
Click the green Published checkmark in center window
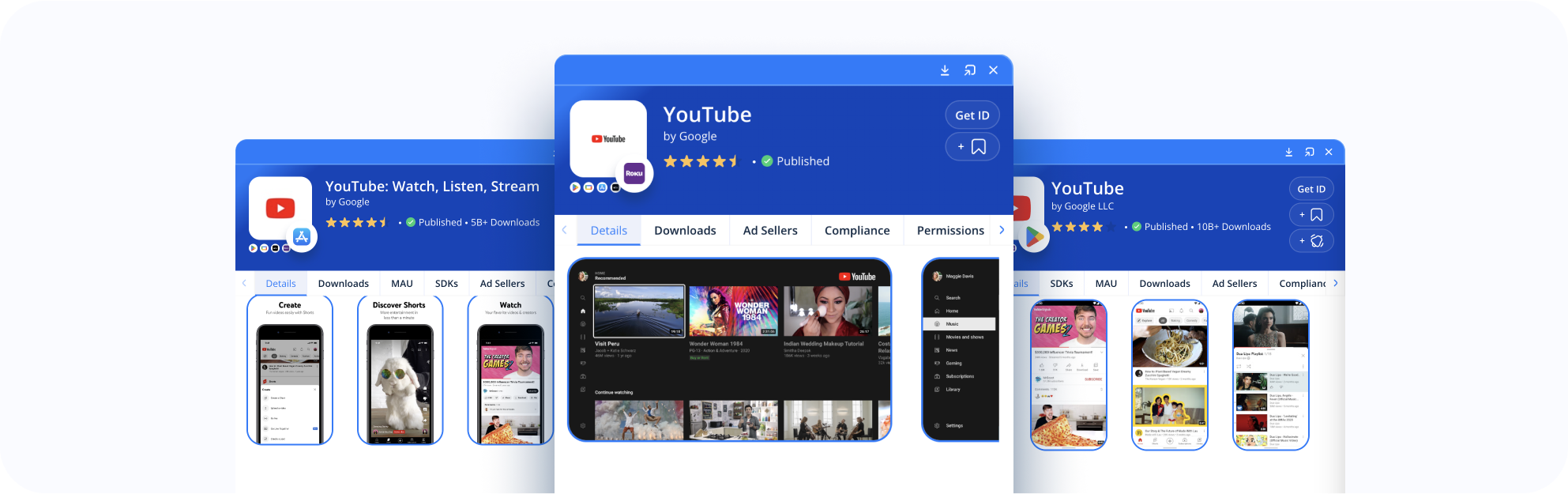point(767,161)
